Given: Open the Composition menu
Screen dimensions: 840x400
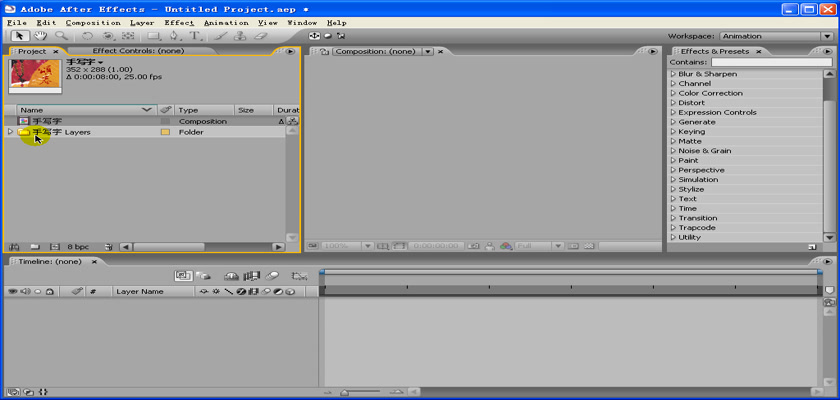Looking at the screenshot, I should [x=93, y=22].
